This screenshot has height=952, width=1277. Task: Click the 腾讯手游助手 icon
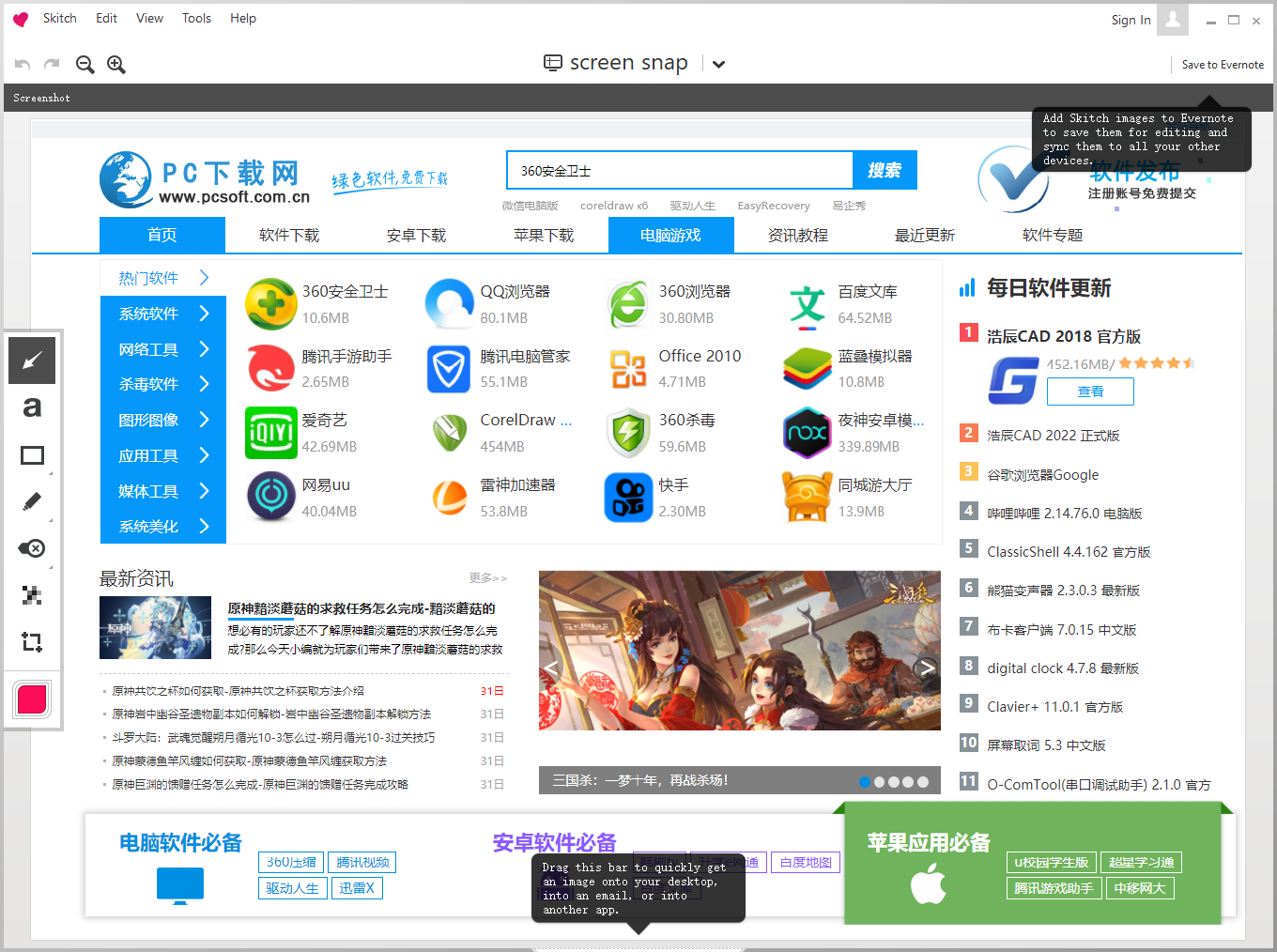(270, 368)
